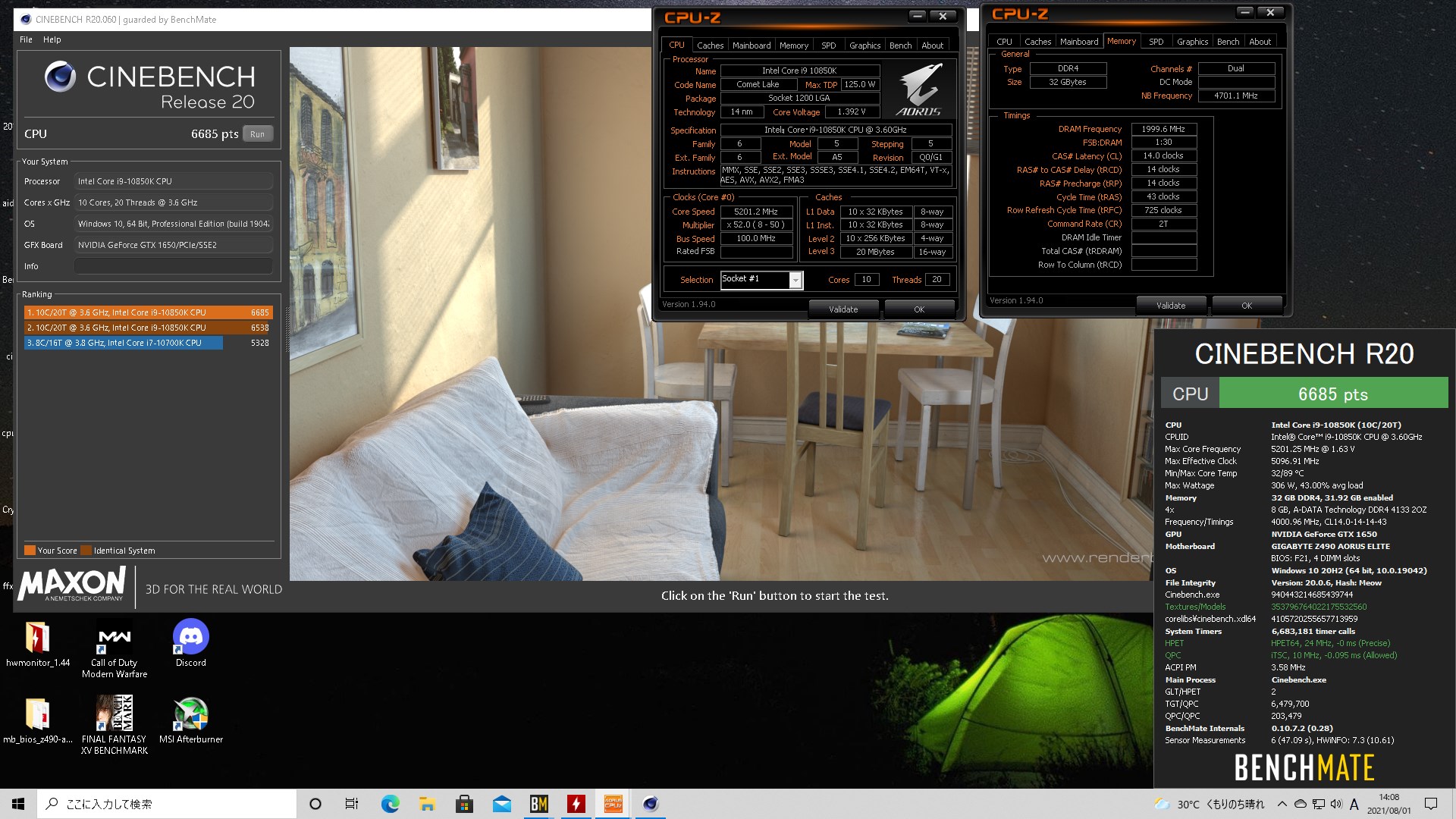Screen dimensions: 1456x819
Task: Click the BENCHMATE logo at panel bottom
Action: (1304, 768)
